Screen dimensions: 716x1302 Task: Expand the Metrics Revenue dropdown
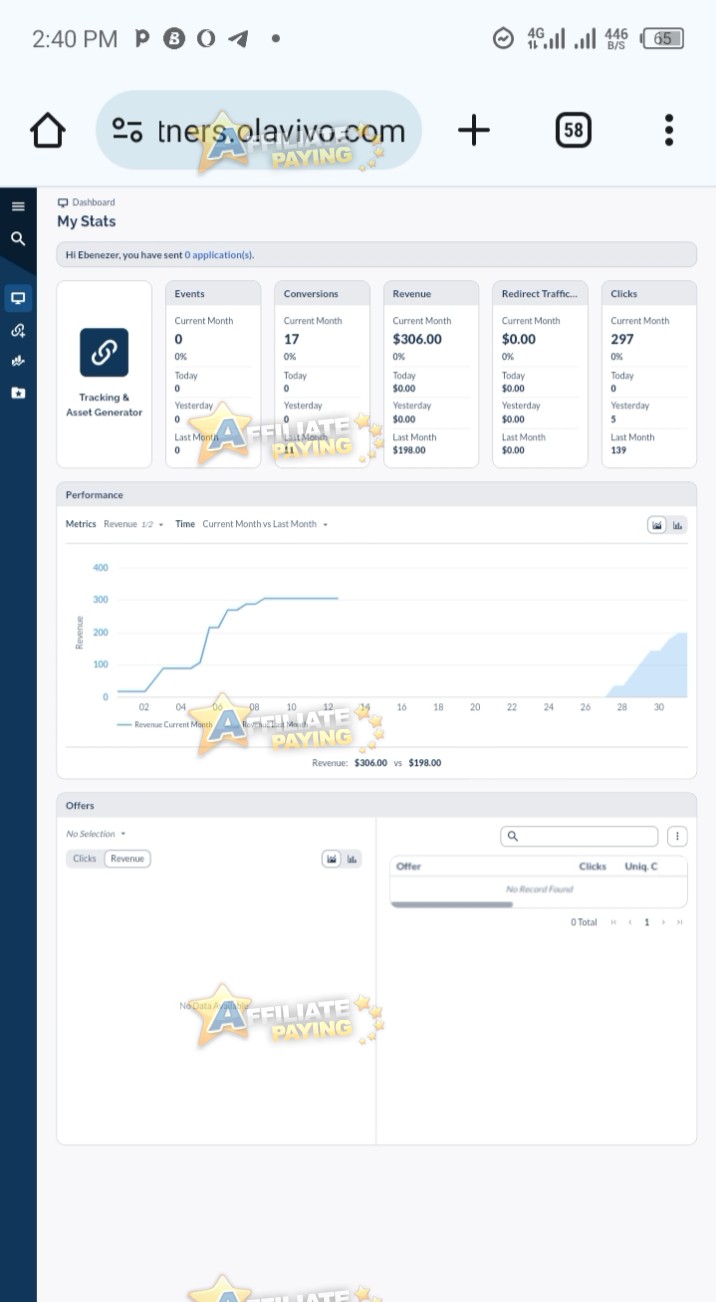(x=134, y=524)
